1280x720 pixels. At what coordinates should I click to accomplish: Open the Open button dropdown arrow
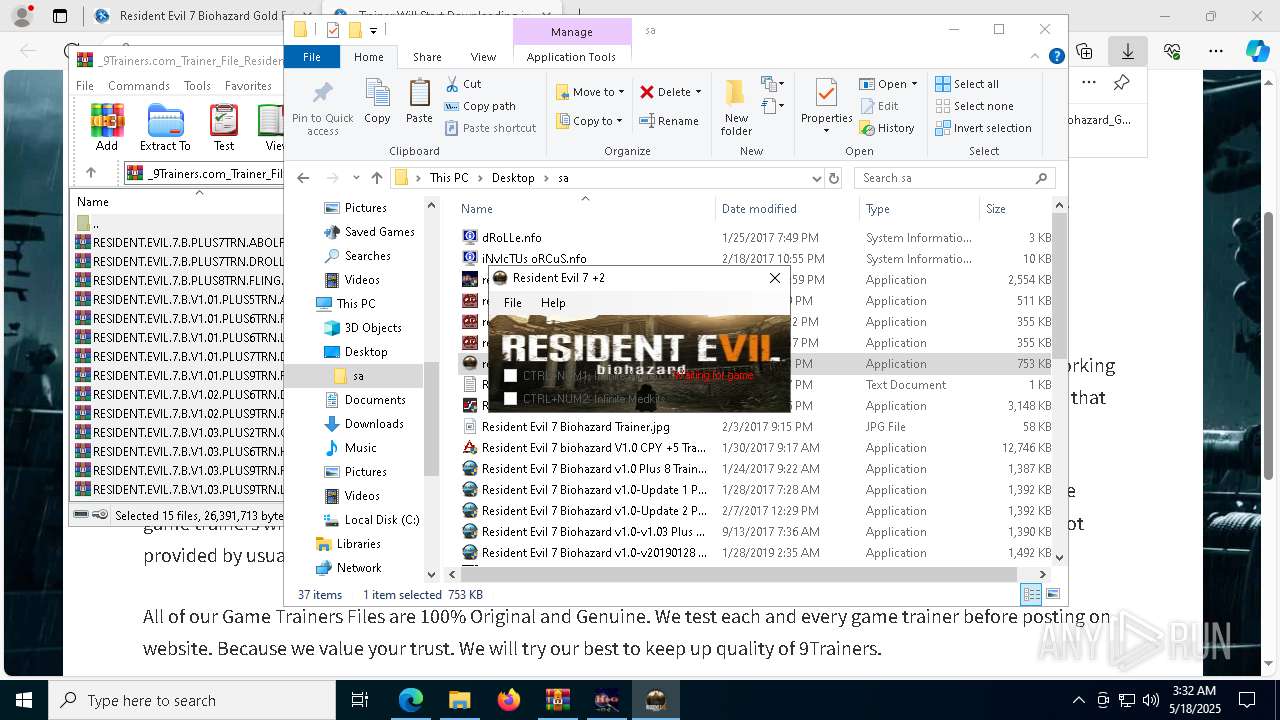click(x=914, y=84)
